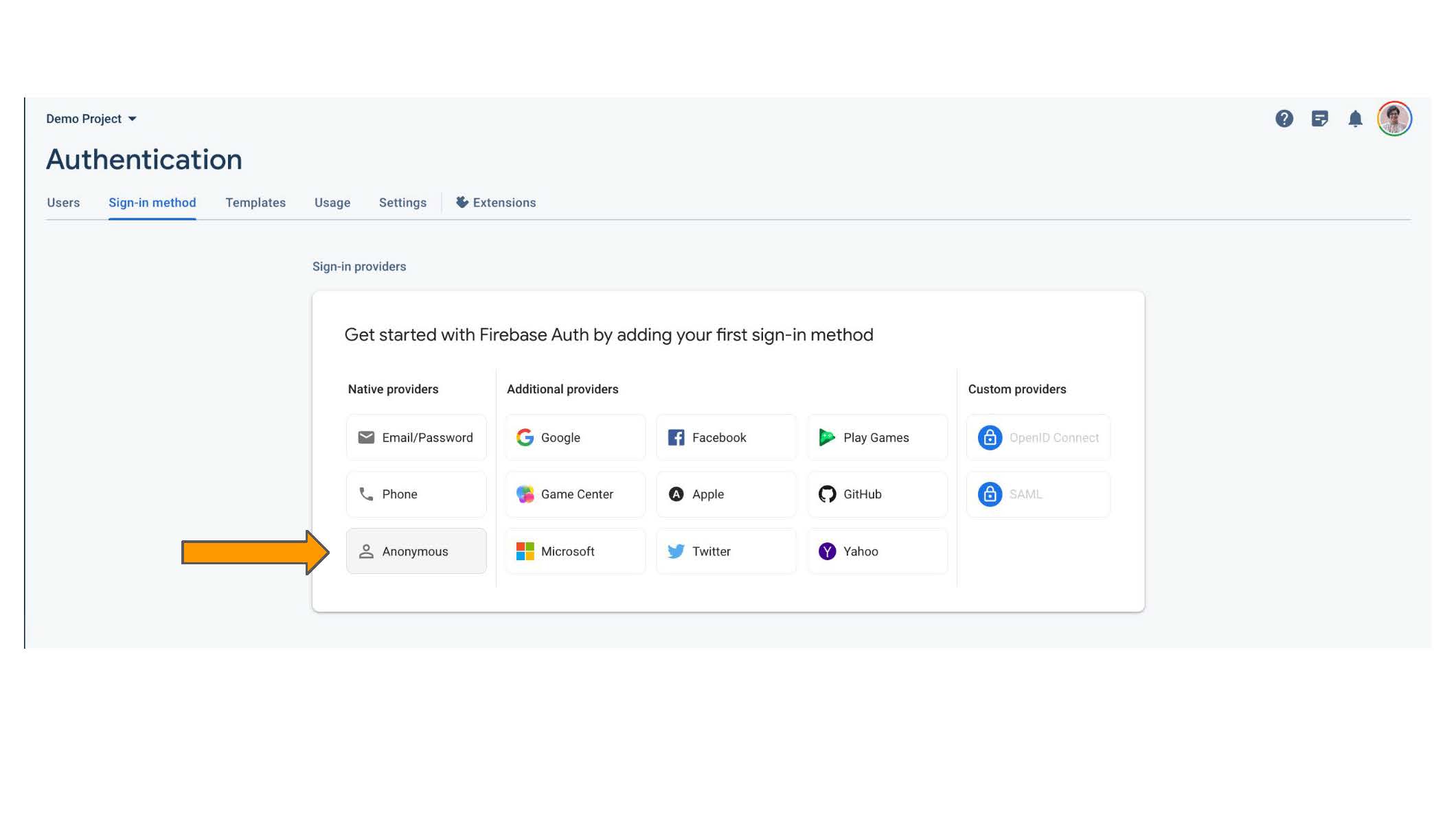Click the Facebook logo icon
Screen dimensions: 1456x819
coord(676,437)
